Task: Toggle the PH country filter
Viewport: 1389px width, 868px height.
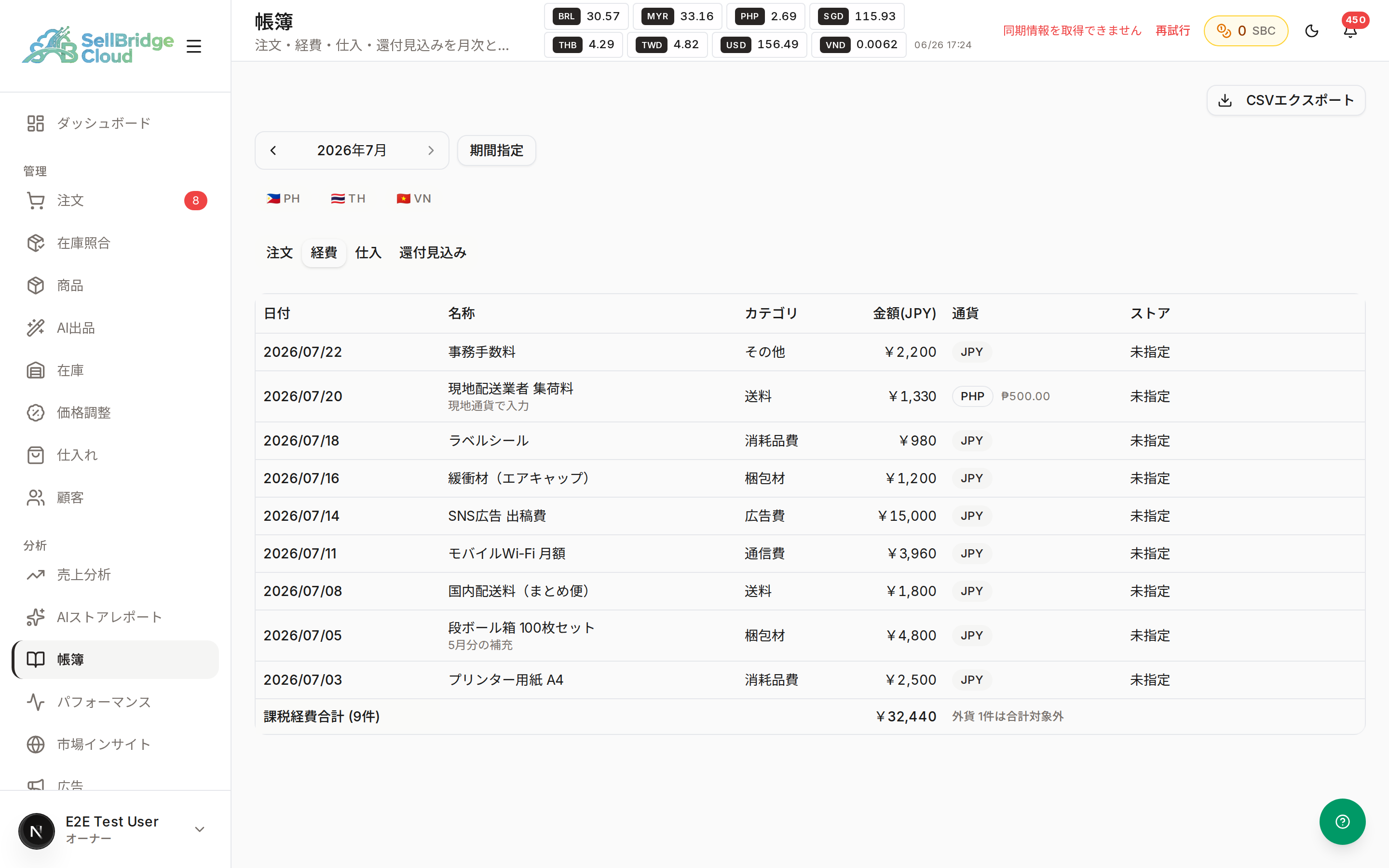Action: [x=283, y=199]
